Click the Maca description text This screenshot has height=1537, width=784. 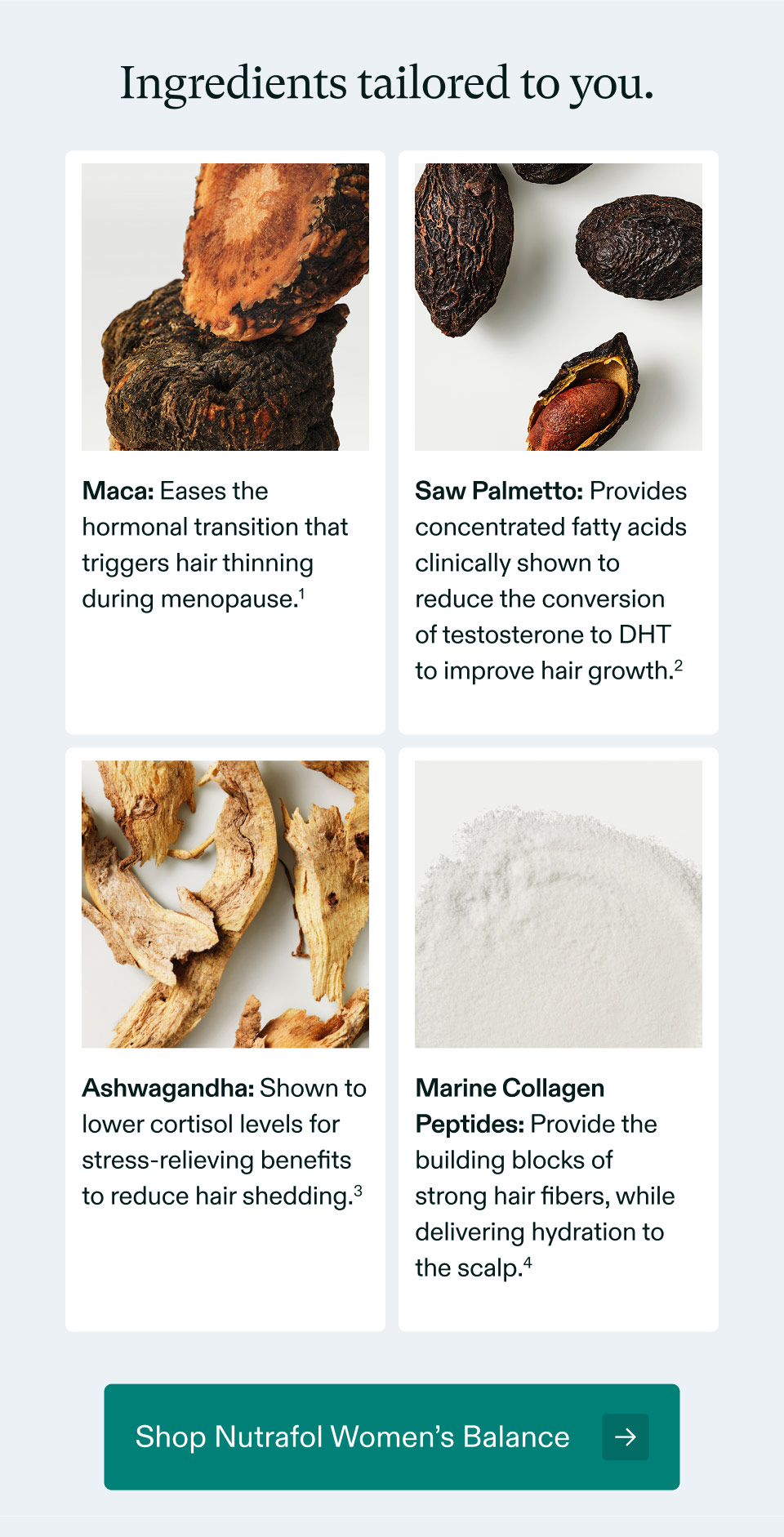coord(215,545)
